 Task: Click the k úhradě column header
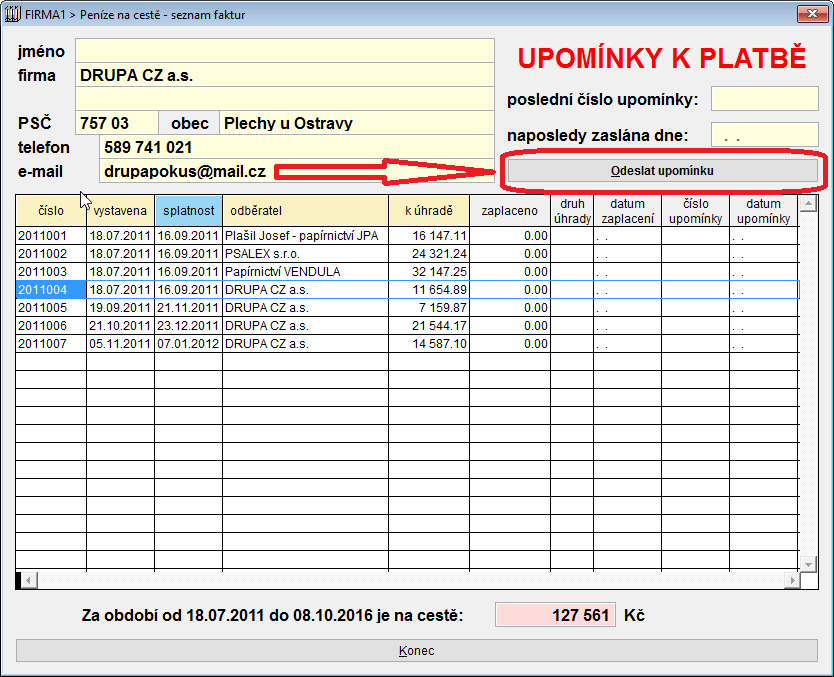428,211
